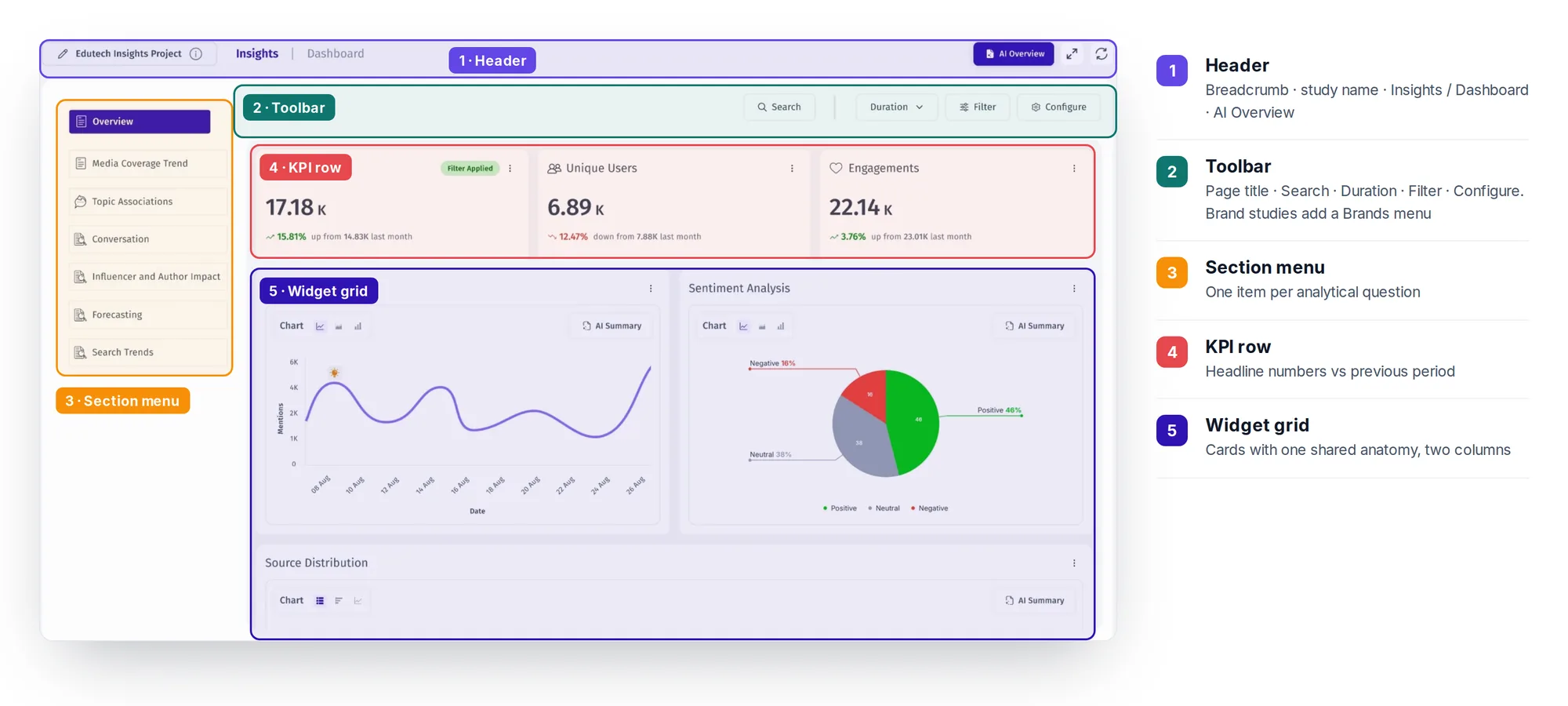The height and width of the screenshot is (706, 1568).
Task: Click the Filter Applied badge on first KPI
Action: [470, 169]
